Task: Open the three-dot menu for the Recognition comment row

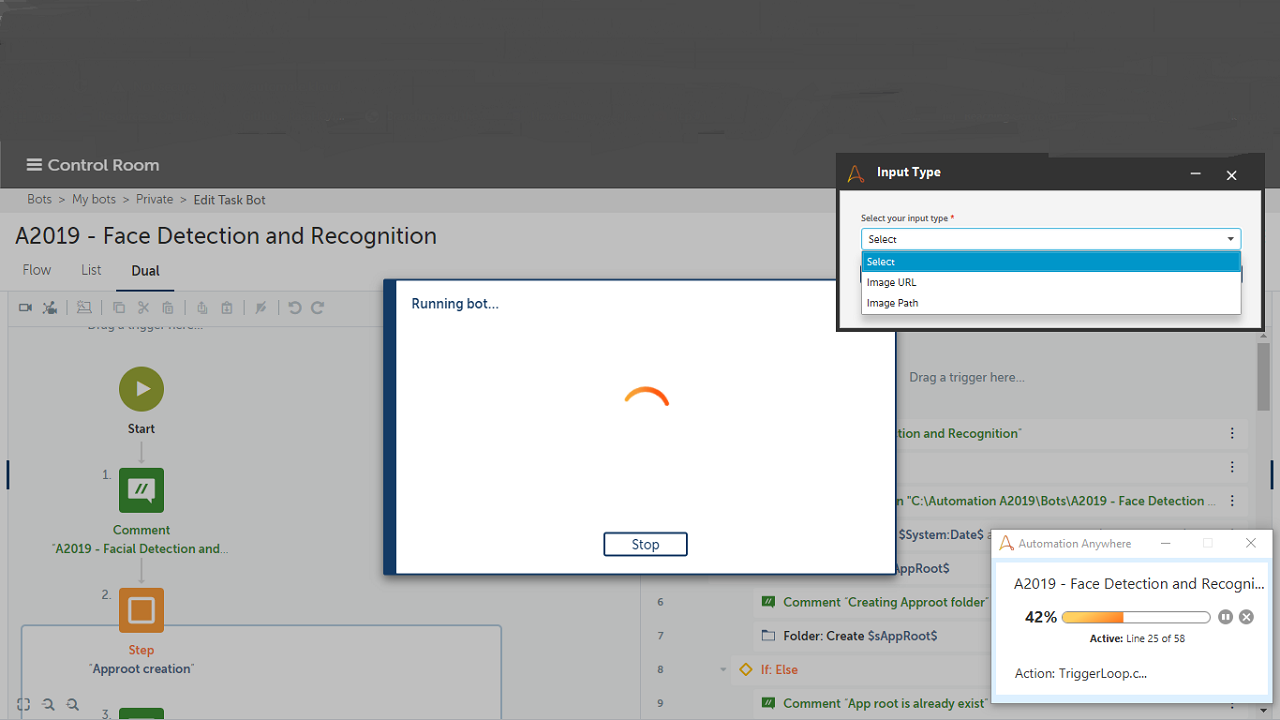Action: pos(1232,434)
